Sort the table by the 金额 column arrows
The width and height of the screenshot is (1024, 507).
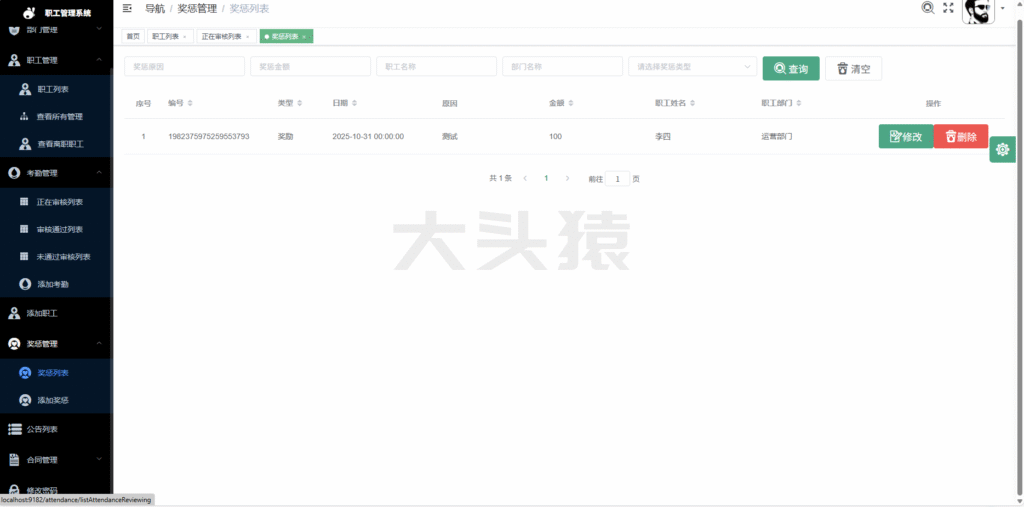coord(571,103)
